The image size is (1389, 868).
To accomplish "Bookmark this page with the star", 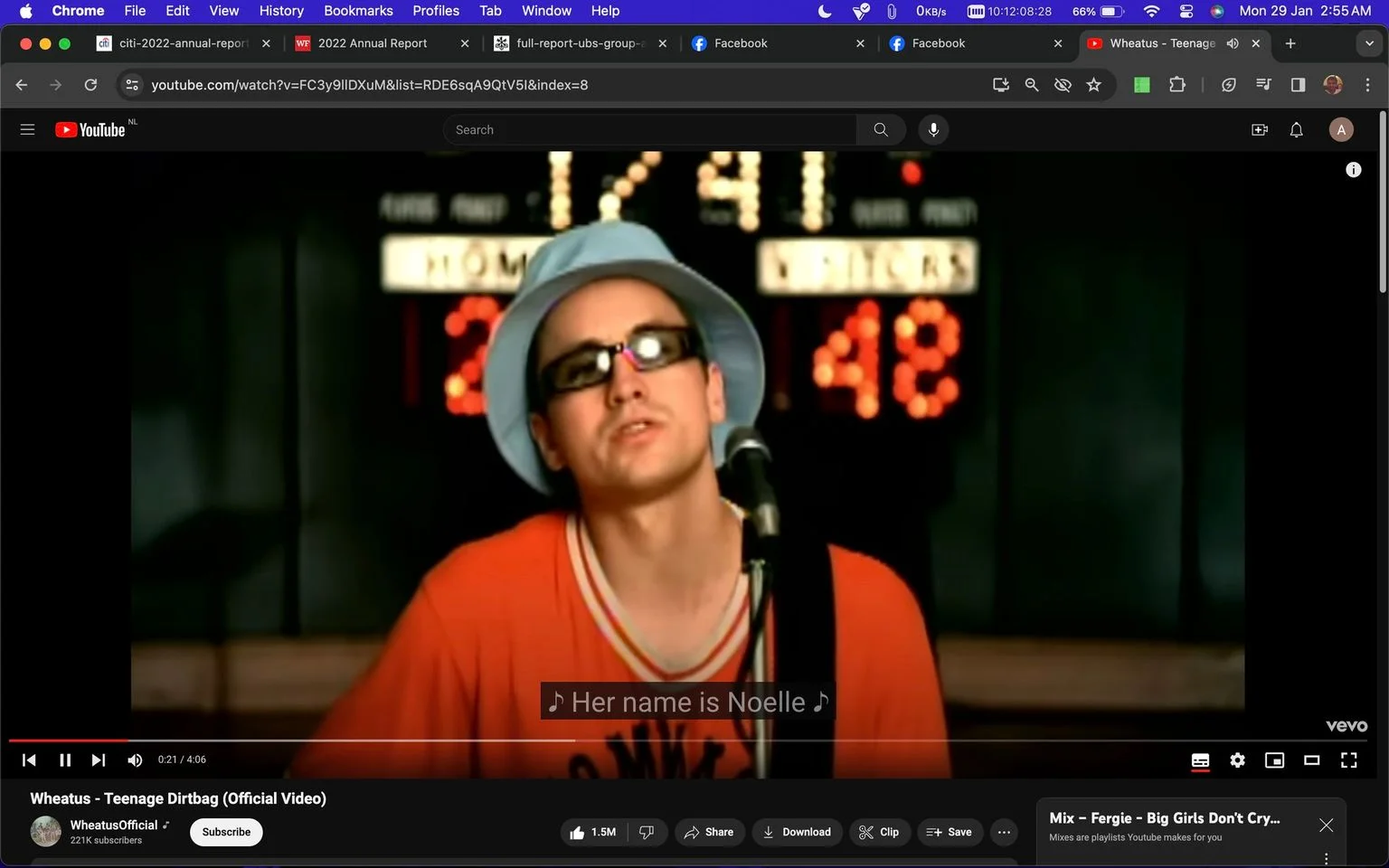I will [1093, 84].
